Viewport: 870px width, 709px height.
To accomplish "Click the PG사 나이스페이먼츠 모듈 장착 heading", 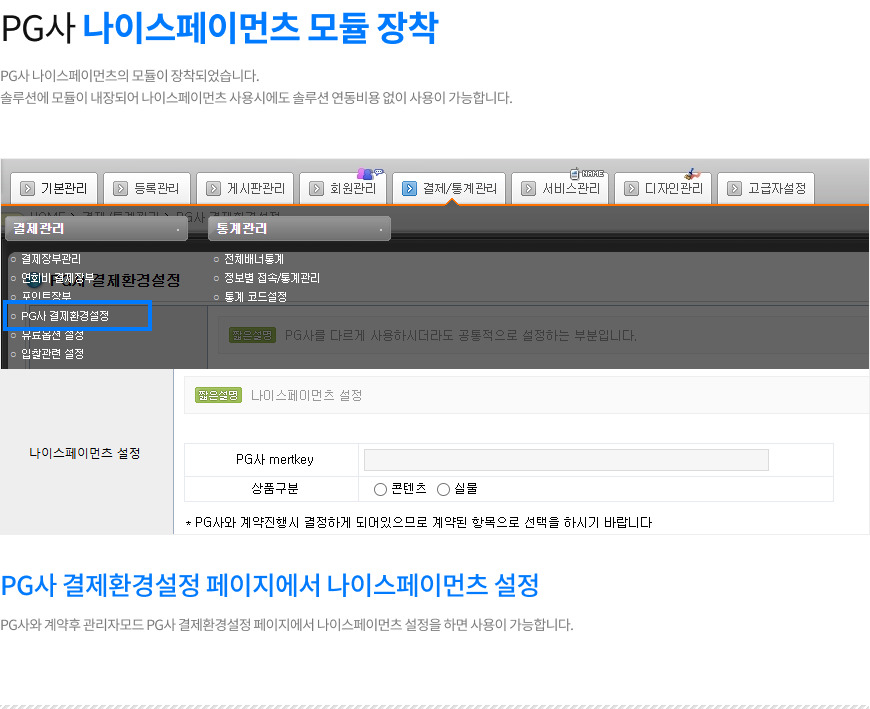I will click(220, 28).
